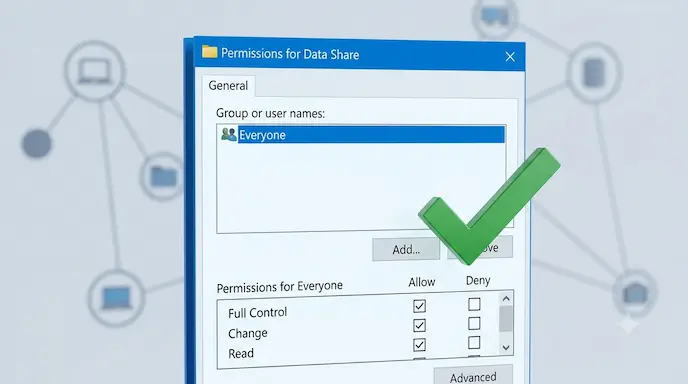Click the Group or user names label
Screen dimensions: 688x384
(x=270, y=113)
